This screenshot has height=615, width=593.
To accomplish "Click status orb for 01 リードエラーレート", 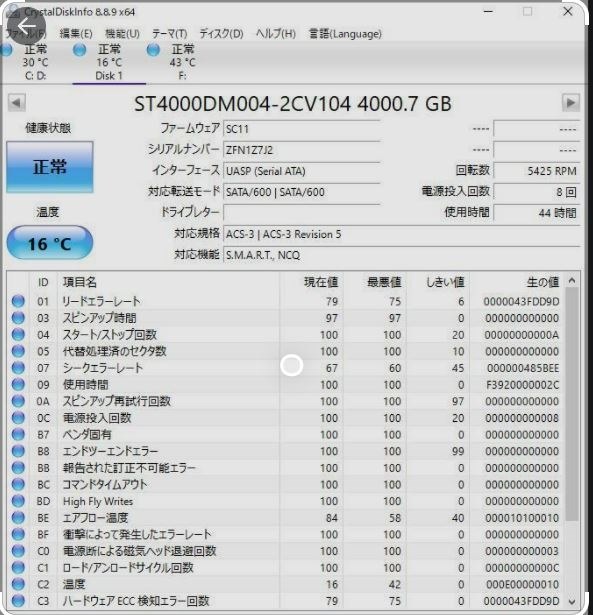I will pos(18,301).
